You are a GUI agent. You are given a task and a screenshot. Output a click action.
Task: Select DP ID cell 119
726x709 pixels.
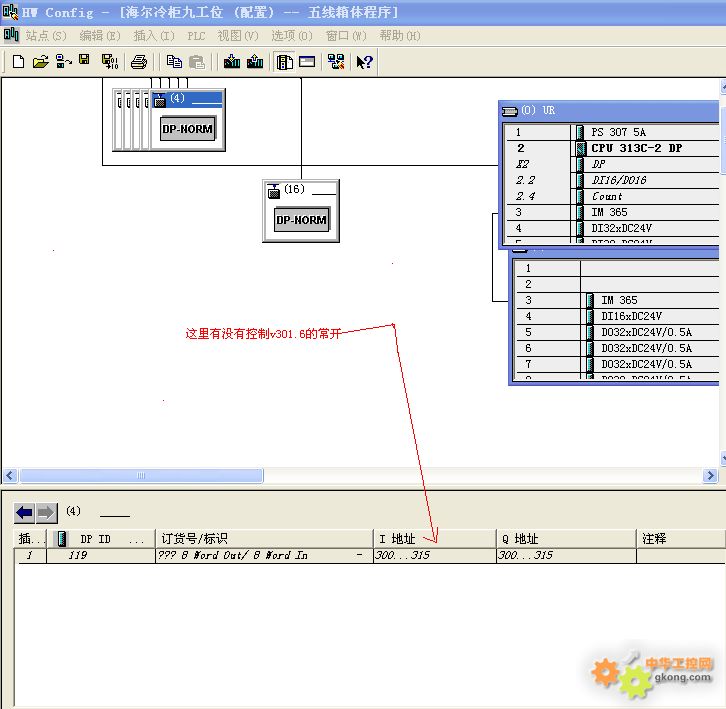[101, 555]
